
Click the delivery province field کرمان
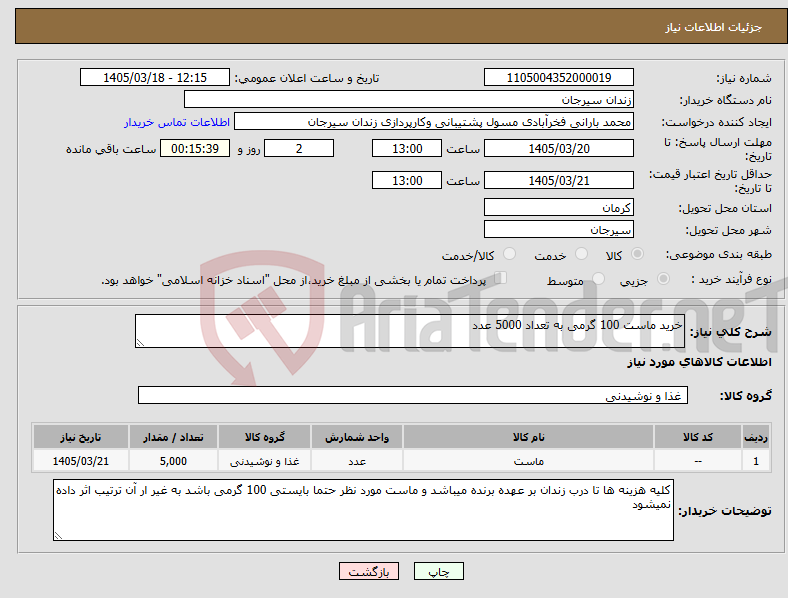[558, 207]
